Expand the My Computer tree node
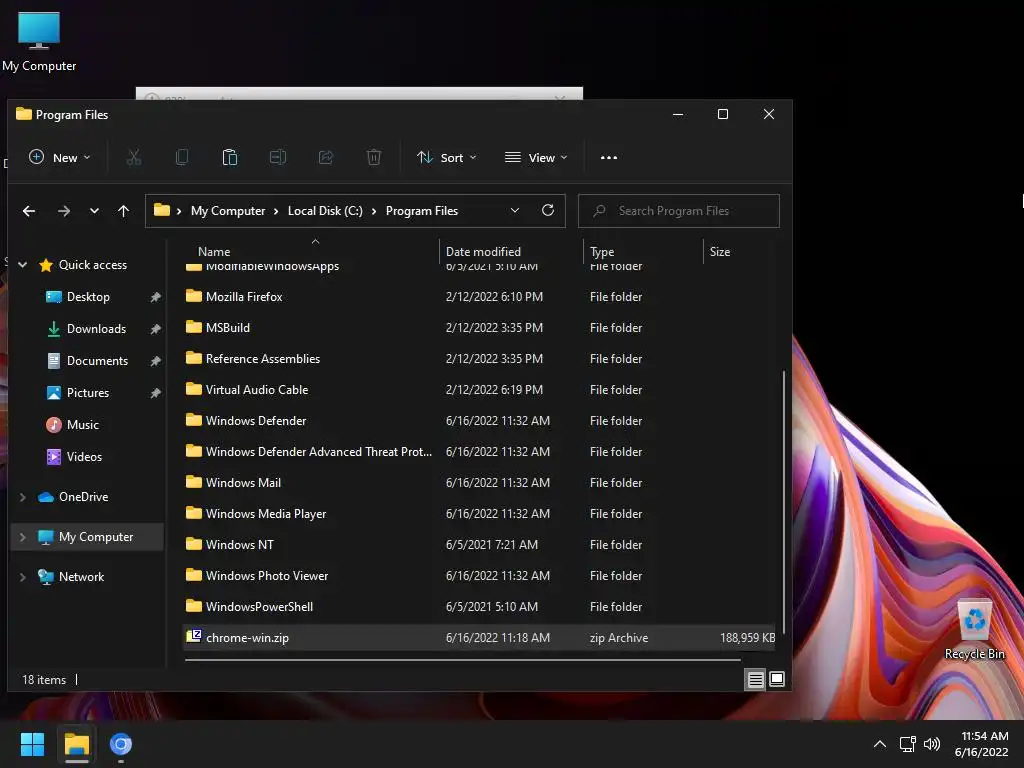This screenshot has height=768, width=1024. point(23,537)
